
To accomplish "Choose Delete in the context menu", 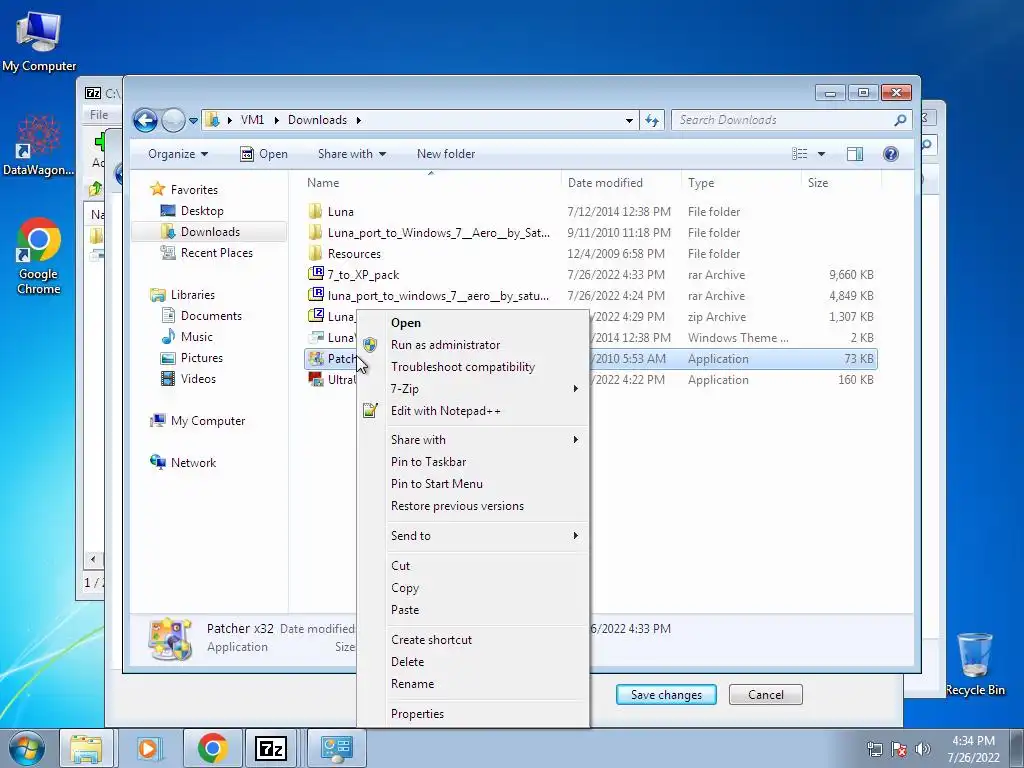I will click(x=473, y=662).
